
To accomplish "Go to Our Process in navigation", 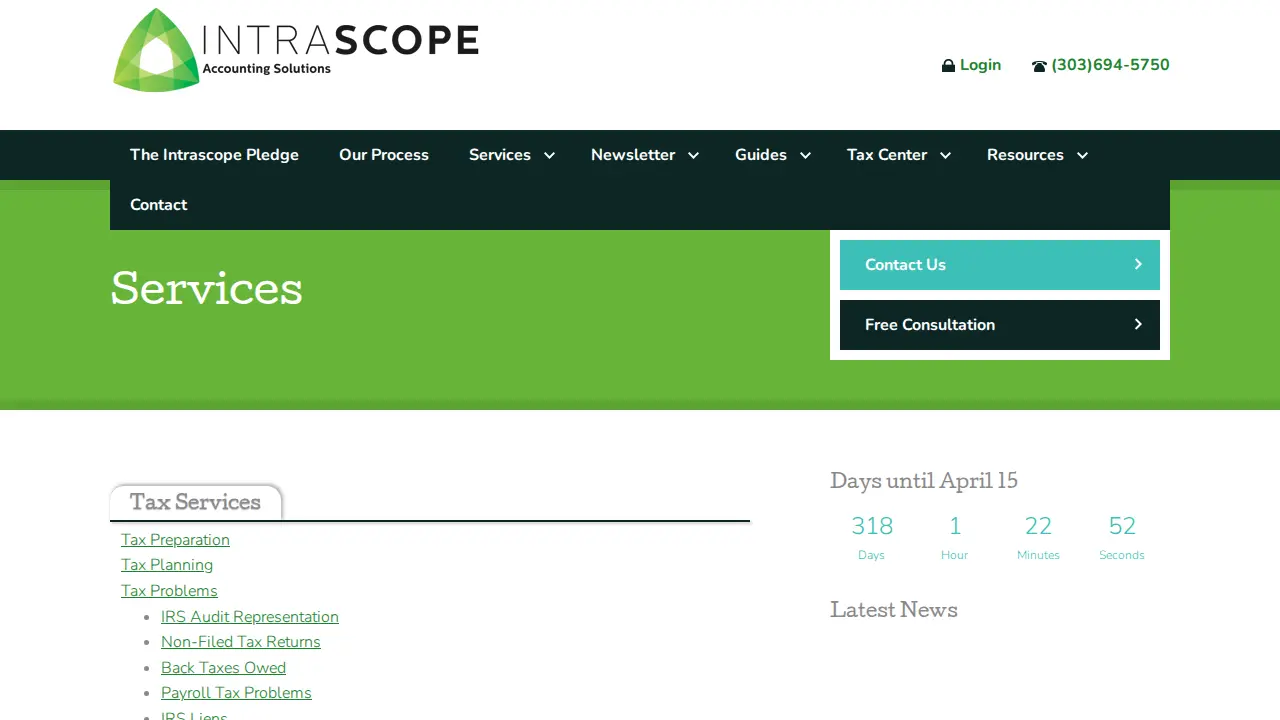I will (x=384, y=155).
